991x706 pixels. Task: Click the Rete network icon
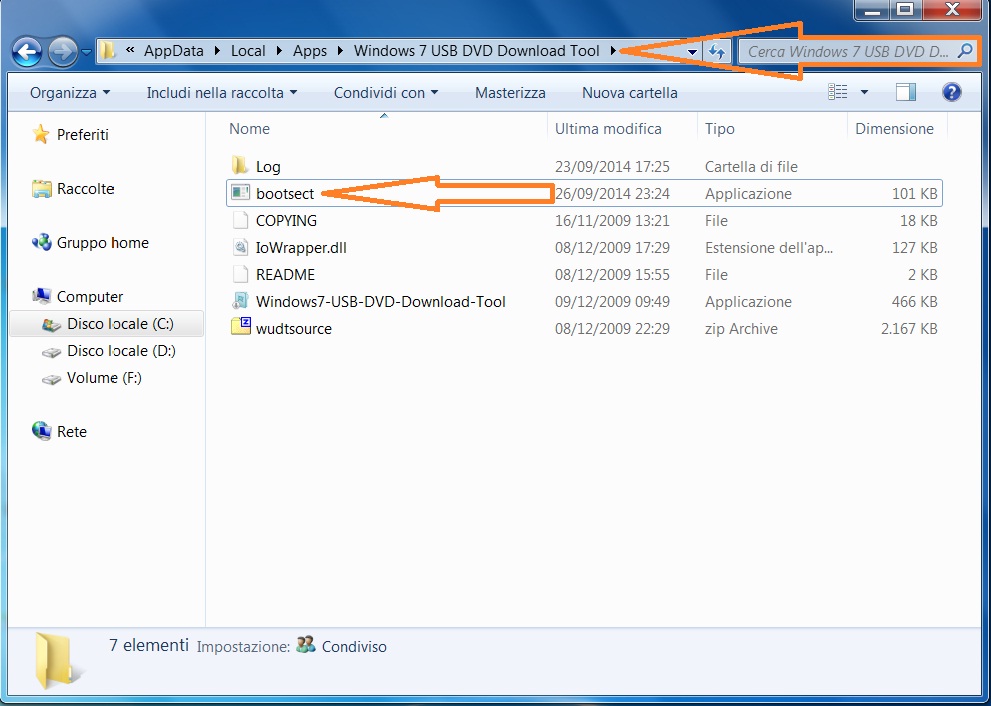pyautogui.click(x=42, y=431)
